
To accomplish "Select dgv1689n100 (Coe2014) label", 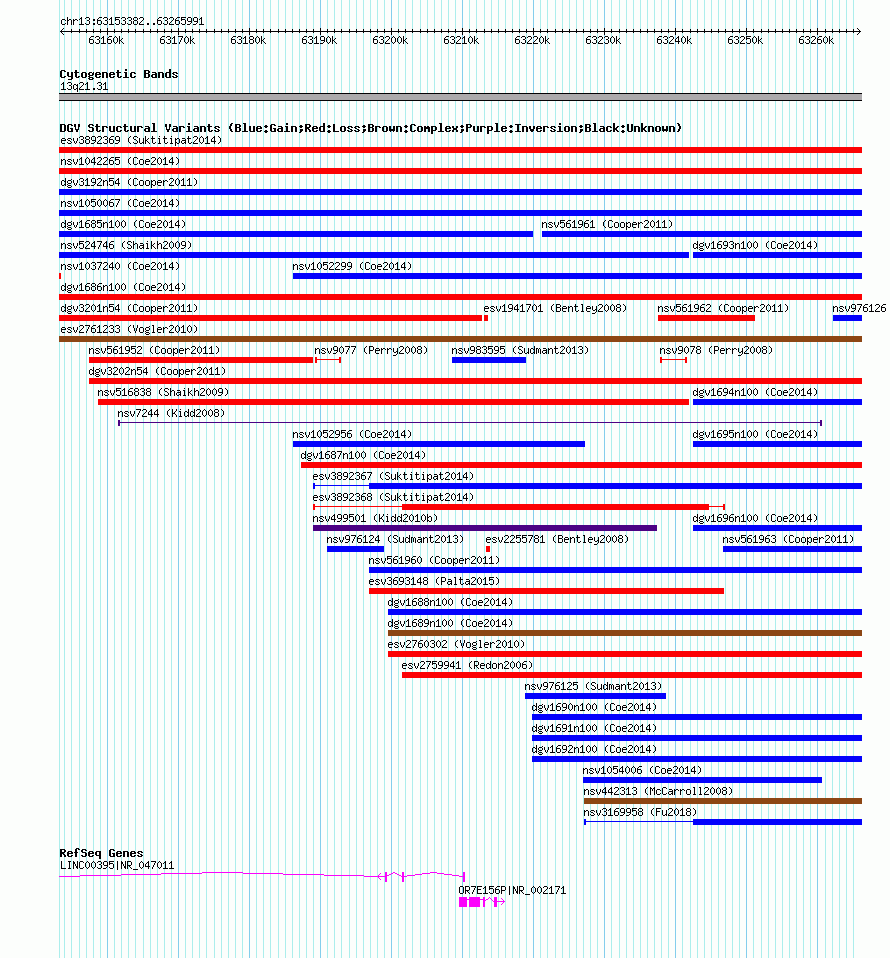I will [x=450, y=623].
